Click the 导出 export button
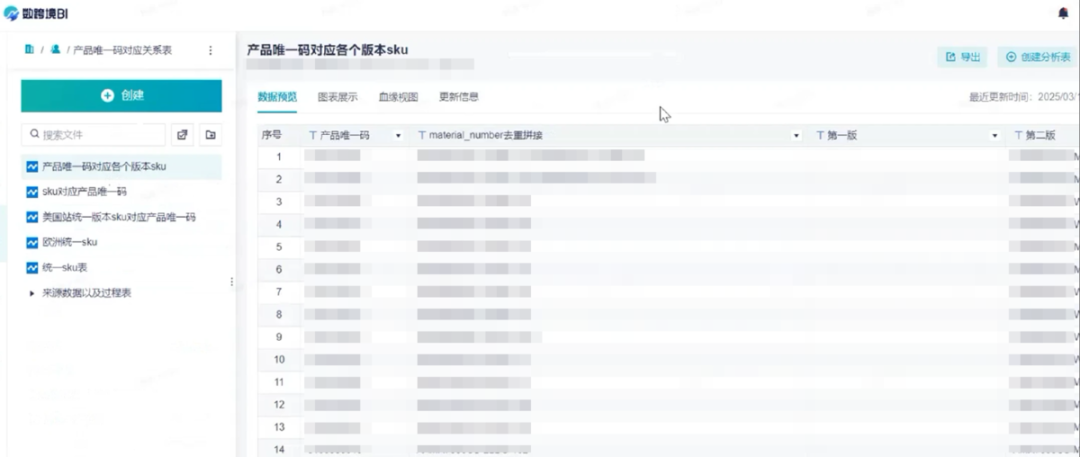 [x=962, y=57]
